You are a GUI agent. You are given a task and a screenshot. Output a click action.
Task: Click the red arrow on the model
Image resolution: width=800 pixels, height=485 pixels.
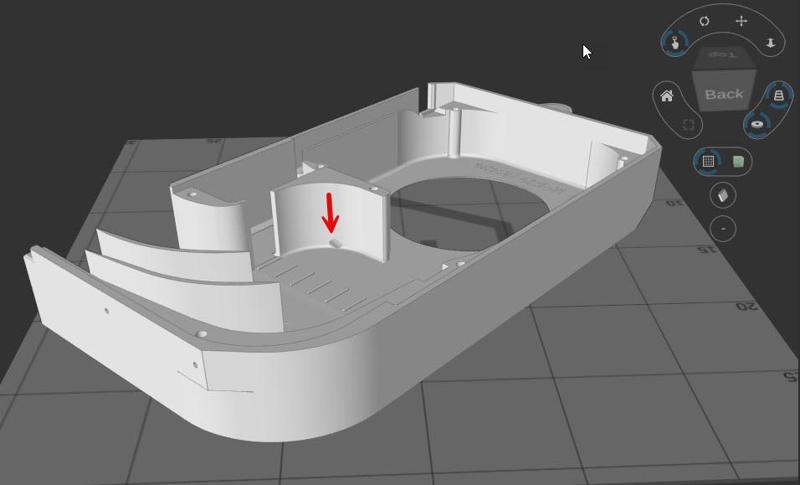coord(331,213)
